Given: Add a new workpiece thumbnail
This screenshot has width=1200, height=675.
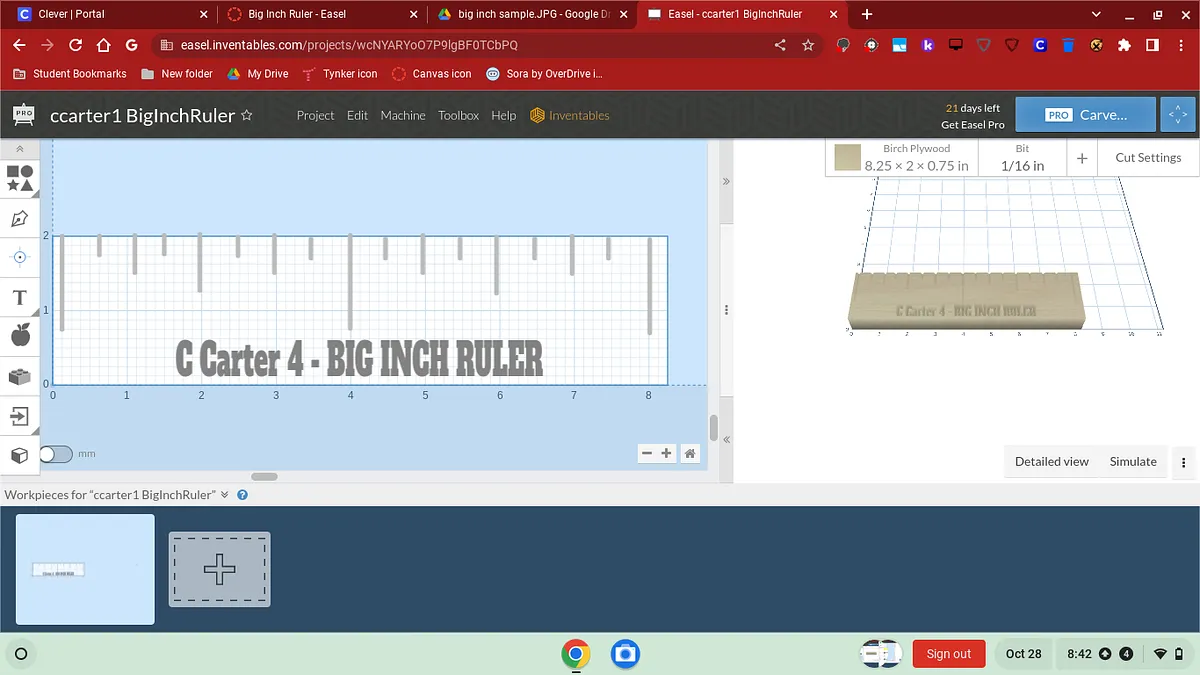Looking at the screenshot, I should coord(219,569).
